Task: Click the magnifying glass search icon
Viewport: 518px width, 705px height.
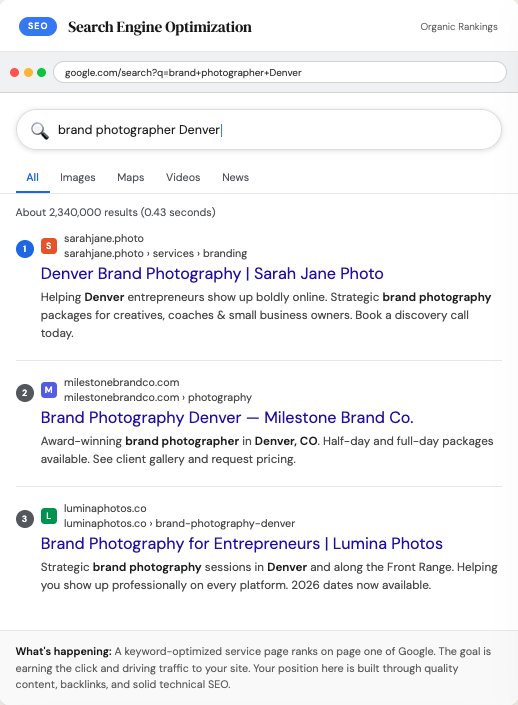Action: [40, 130]
